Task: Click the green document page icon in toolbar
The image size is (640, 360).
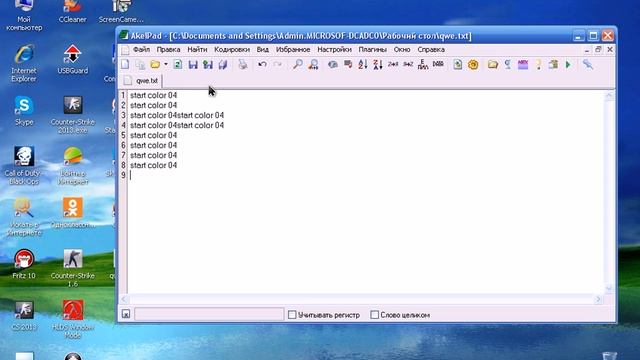Action: coord(458,64)
